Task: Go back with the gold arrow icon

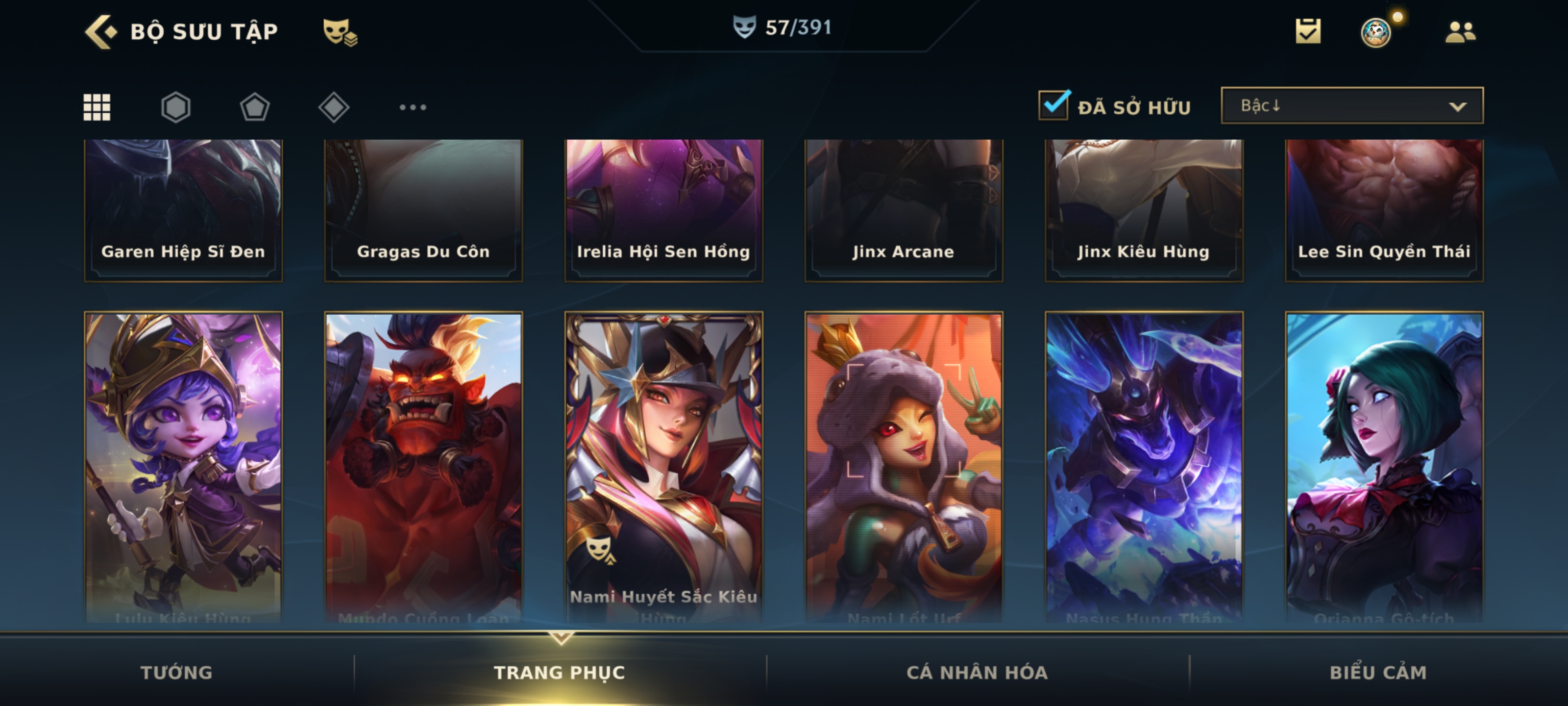Action: coord(100,31)
